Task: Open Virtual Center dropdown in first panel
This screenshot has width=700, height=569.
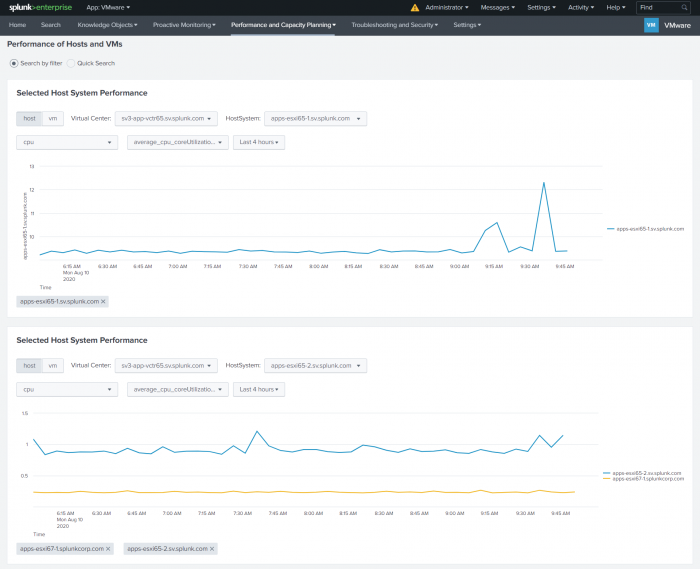Action: point(166,119)
